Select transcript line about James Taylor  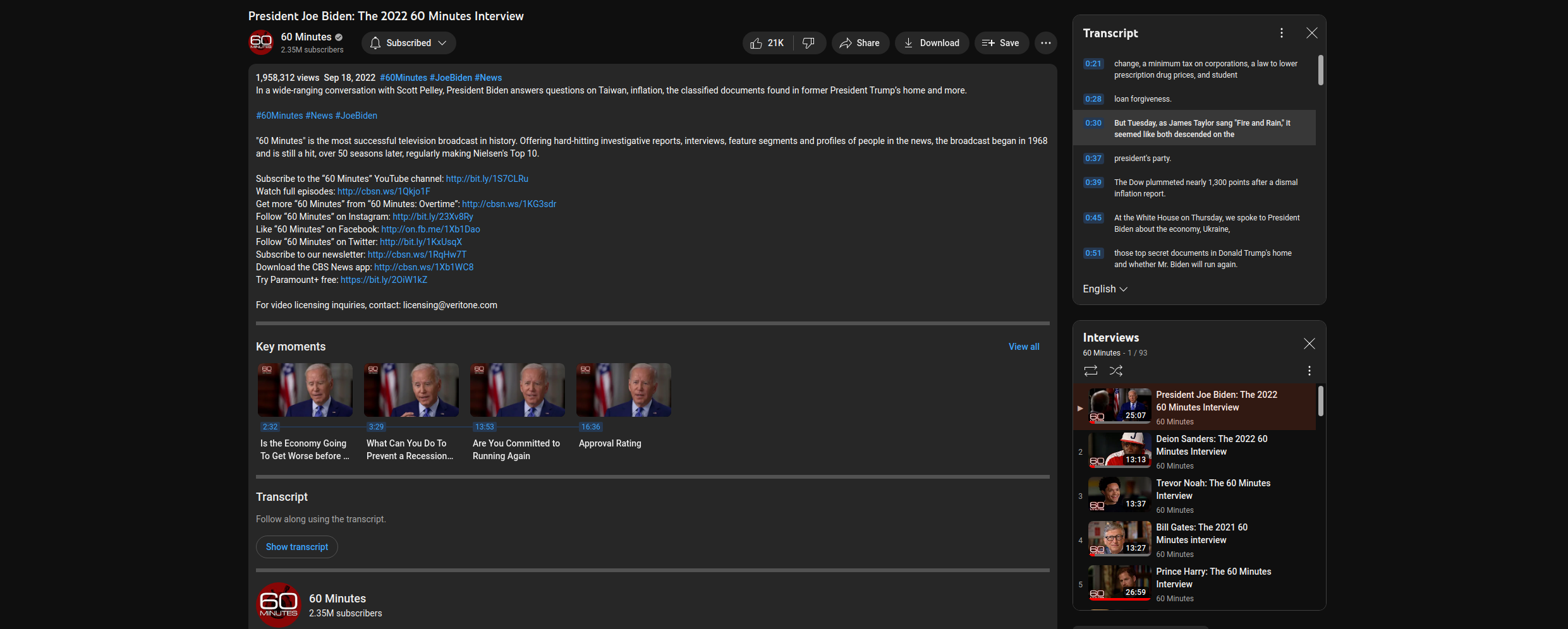pyautogui.click(x=1194, y=128)
